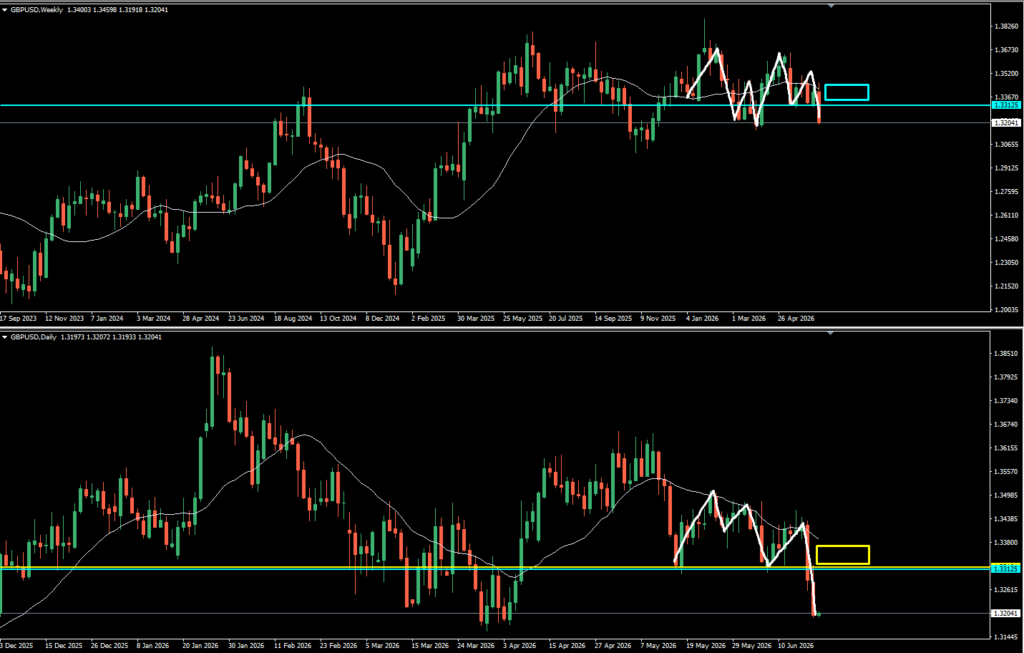The image size is (1024, 653).
Task: Open the GBPUSD,Daily chart title dropdown arrow
Action: (5, 337)
